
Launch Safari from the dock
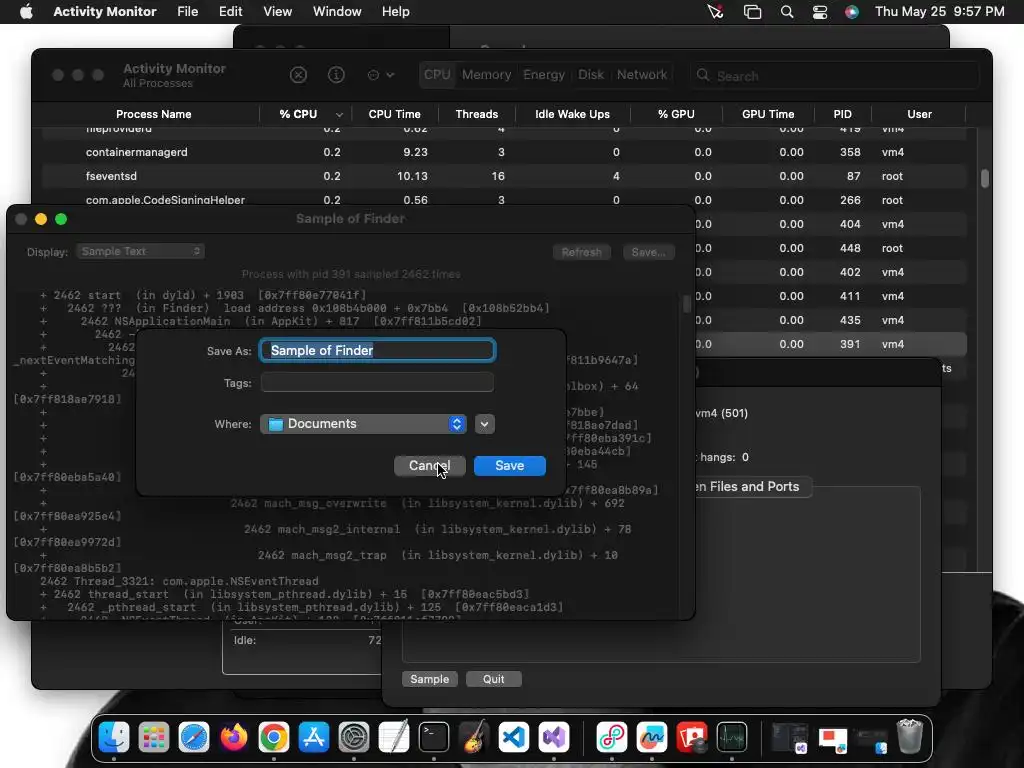point(194,738)
